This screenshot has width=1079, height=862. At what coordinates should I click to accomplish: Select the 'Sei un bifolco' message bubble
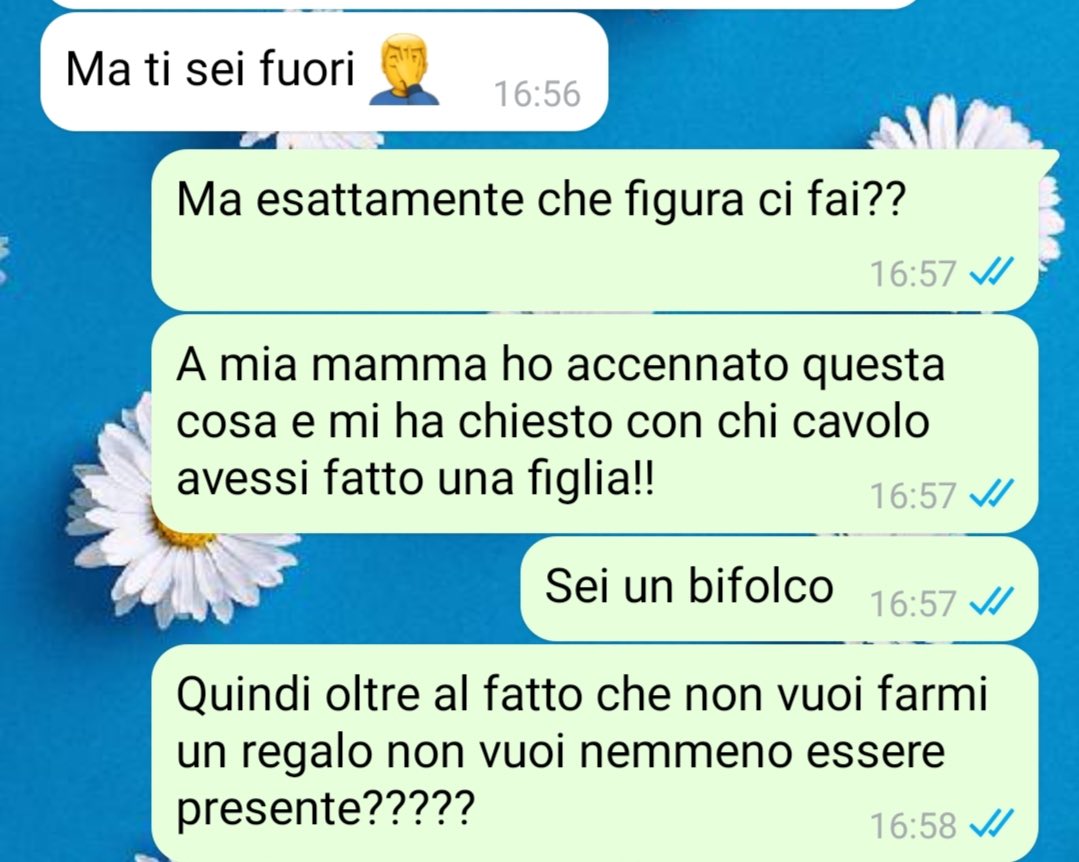[779, 589]
